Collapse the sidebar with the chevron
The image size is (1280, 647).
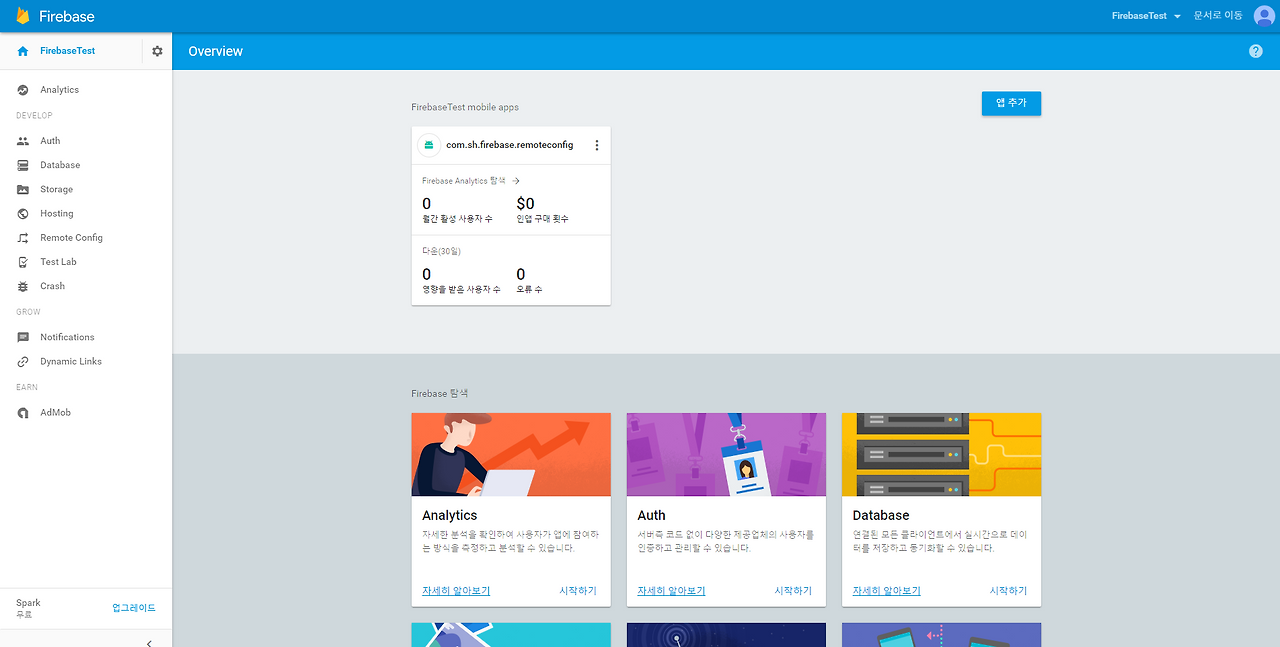[x=149, y=642]
